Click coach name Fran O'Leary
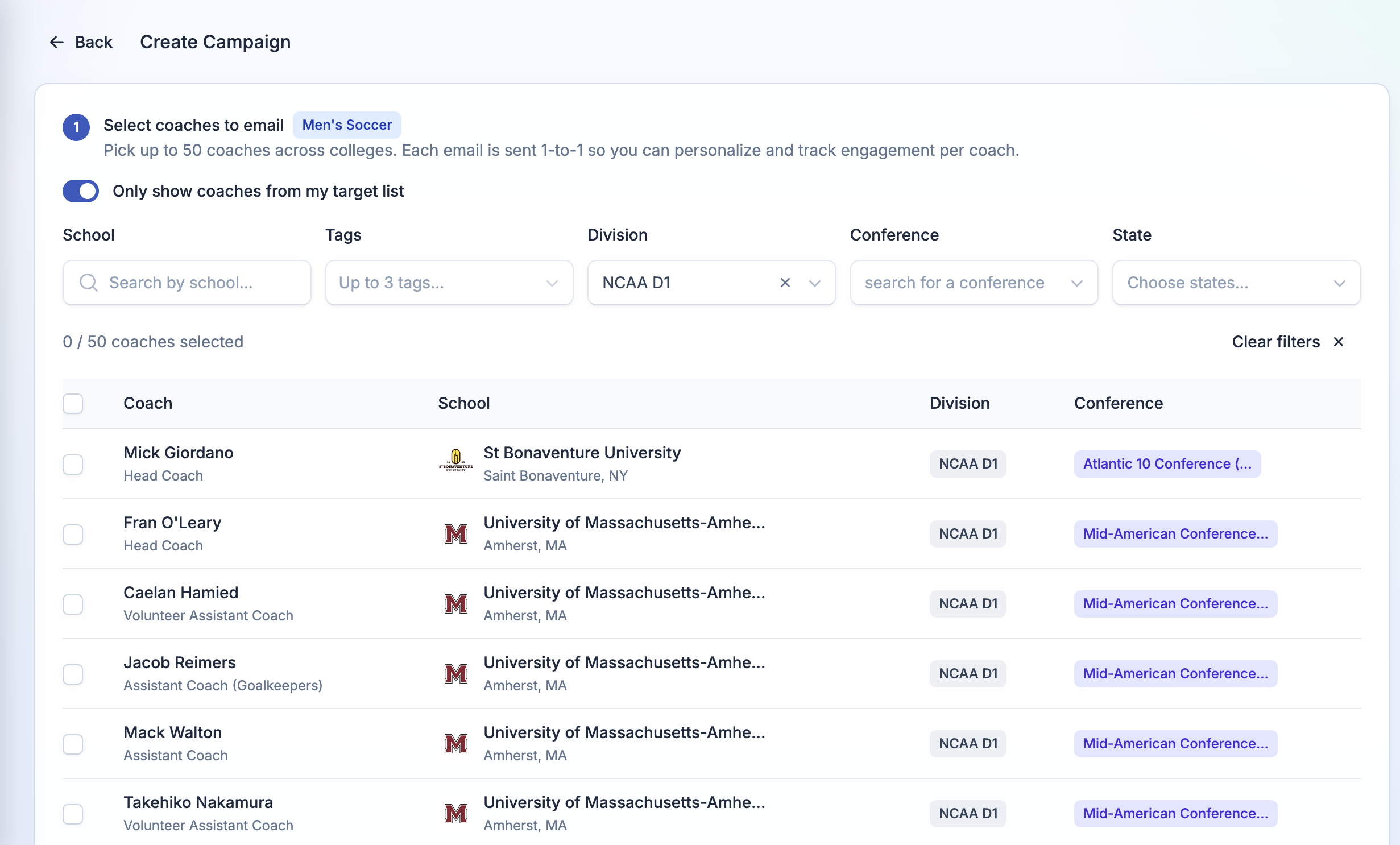 [172, 523]
